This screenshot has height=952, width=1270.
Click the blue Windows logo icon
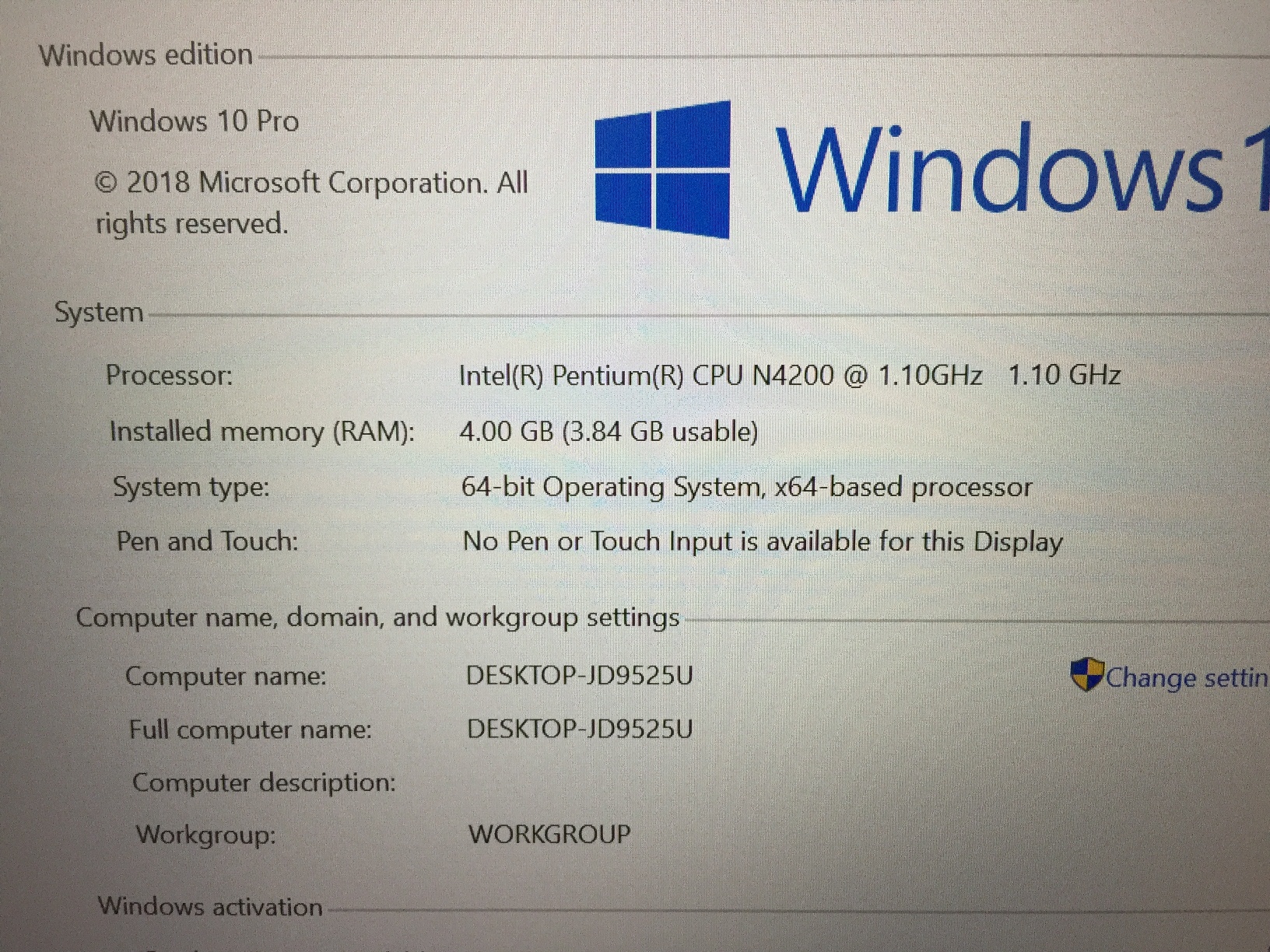(x=663, y=170)
